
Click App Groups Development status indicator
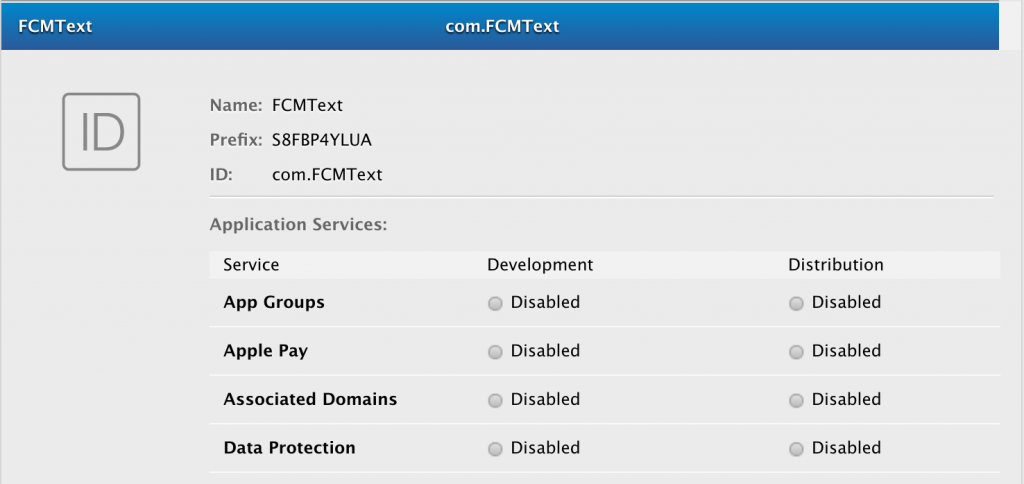(x=495, y=303)
